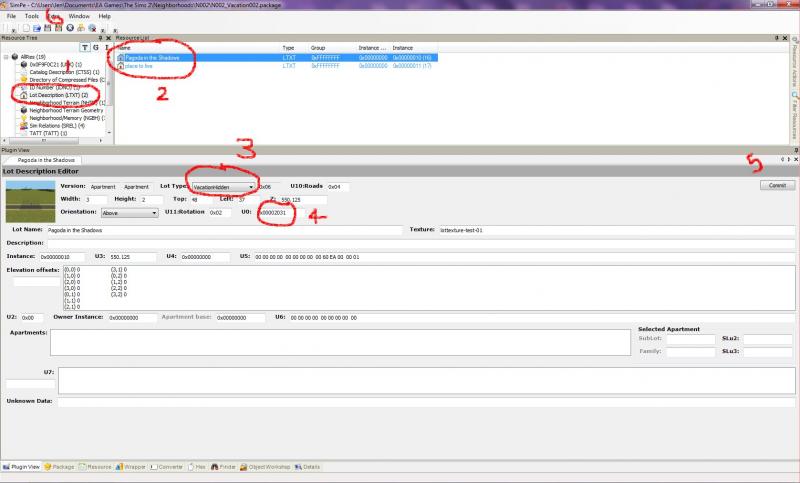The width and height of the screenshot is (800, 483).
Task: Toggle the T view button in Resource Tree
Action: coord(85,48)
